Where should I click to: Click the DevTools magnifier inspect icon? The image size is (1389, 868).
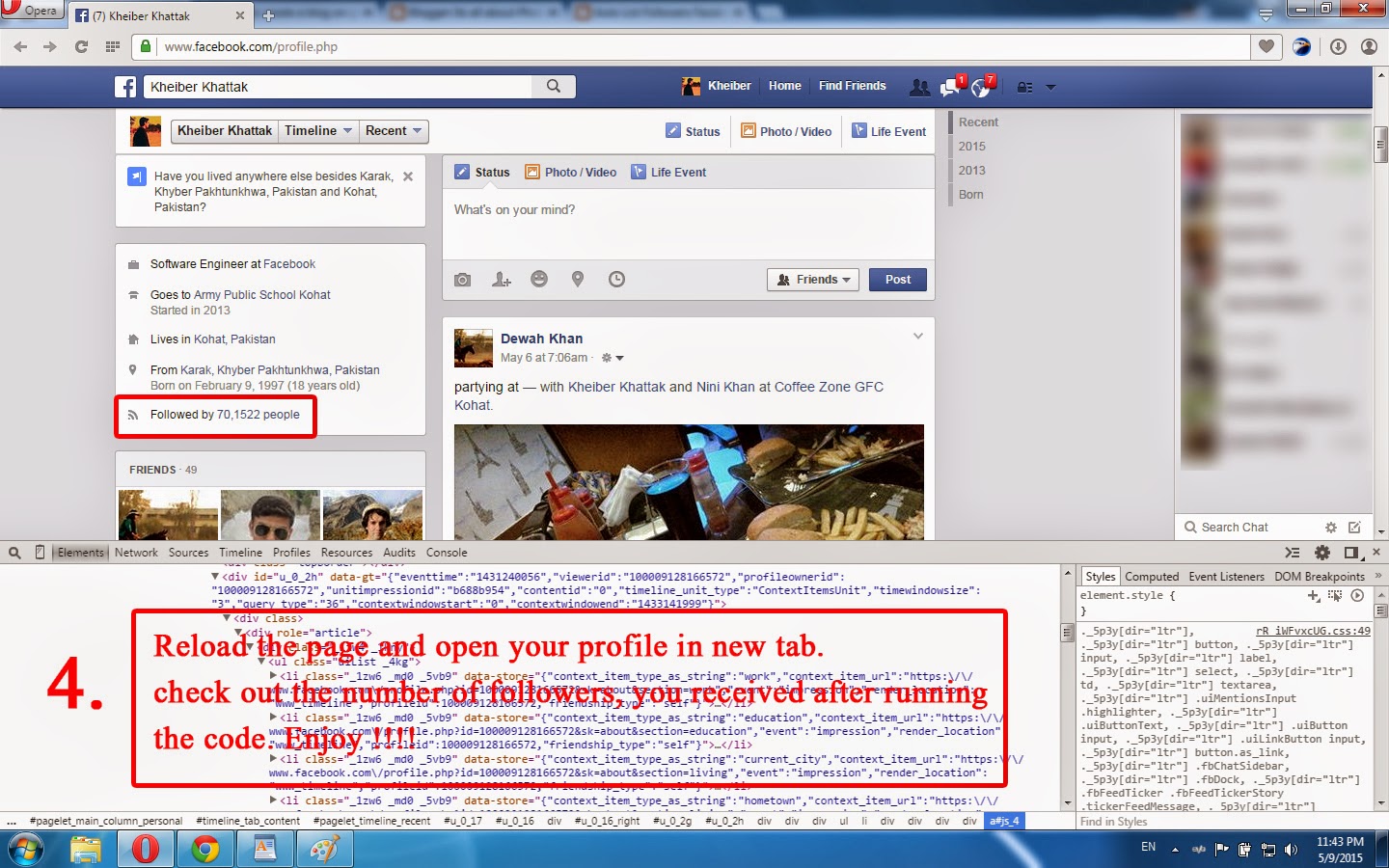tap(14, 552)
